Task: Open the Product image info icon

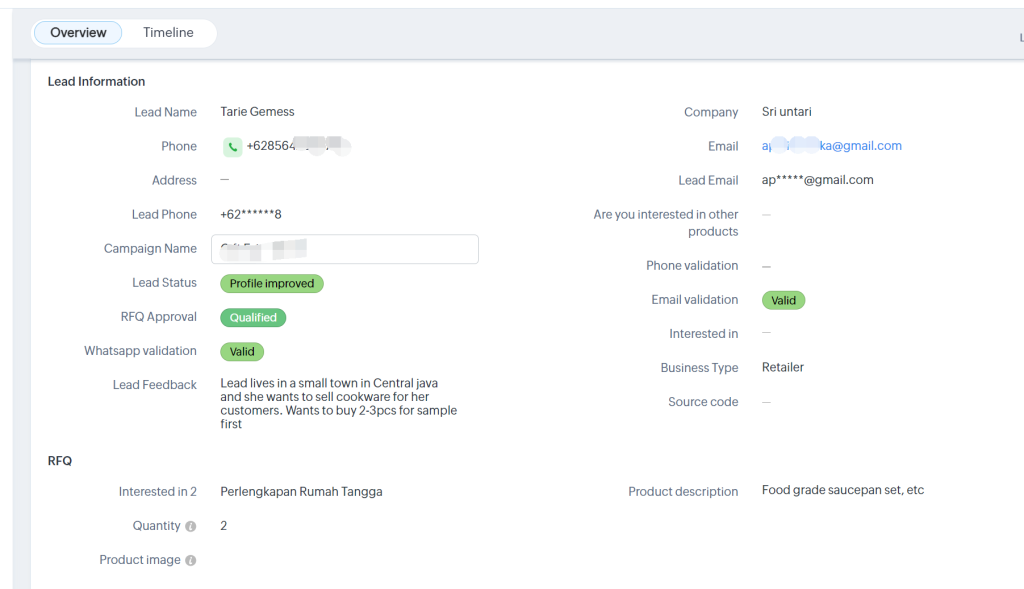Action: coord(191,560)
